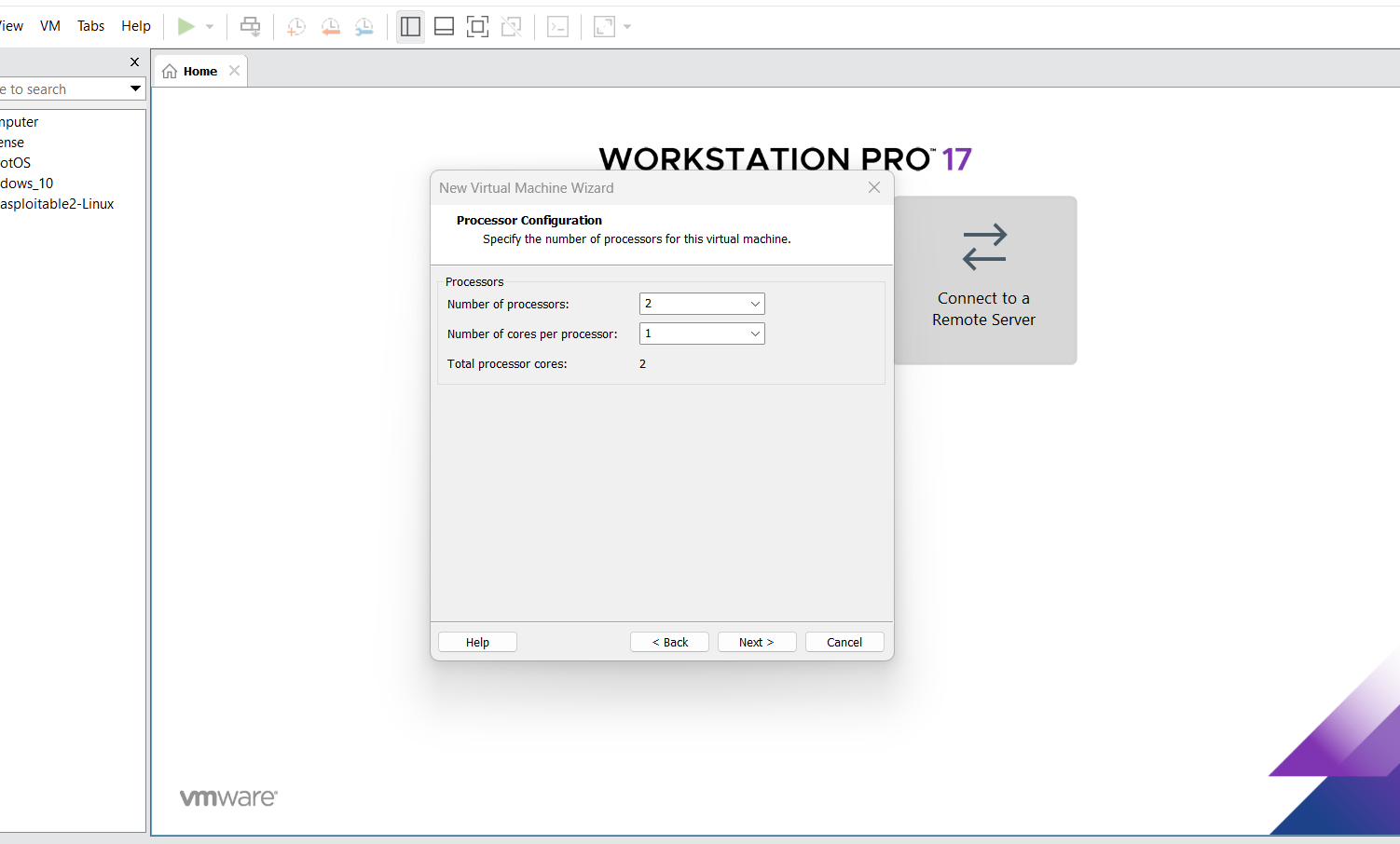
Task: Click the Back button
Action: pos(669,642)
